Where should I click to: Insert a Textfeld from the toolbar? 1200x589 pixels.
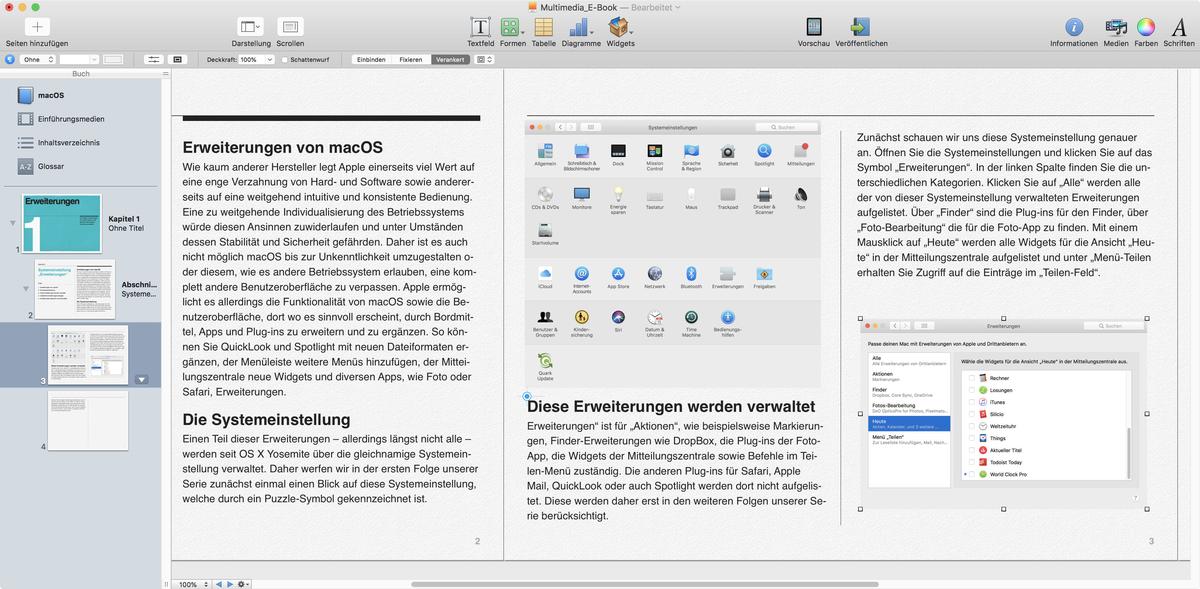coord(481,27)
